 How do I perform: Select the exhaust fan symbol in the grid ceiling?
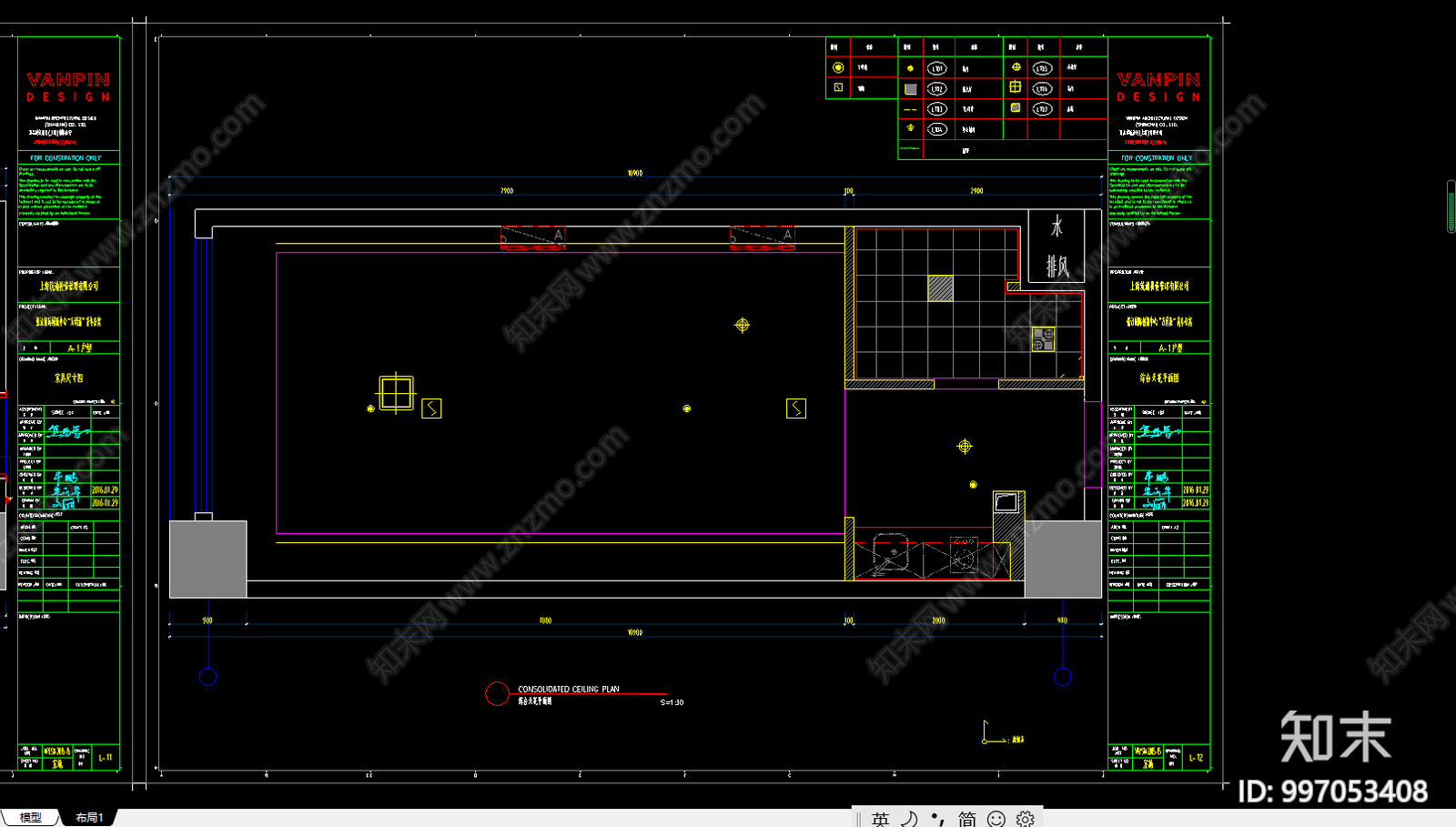[1043, 339]
